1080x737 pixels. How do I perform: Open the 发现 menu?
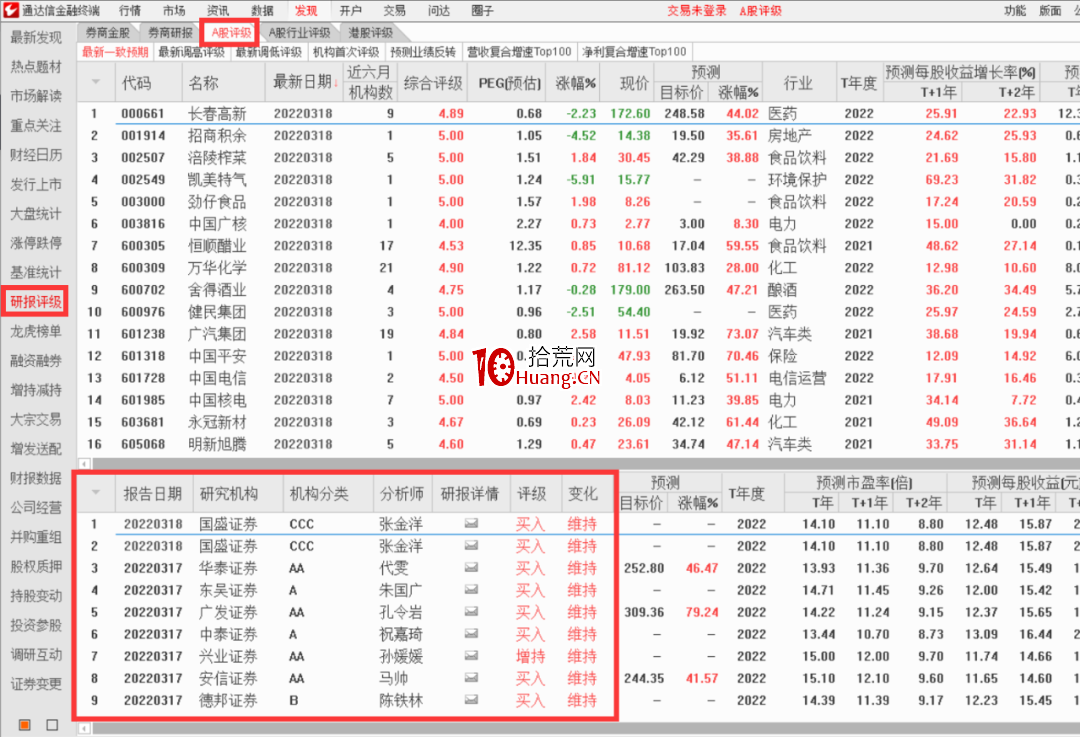(x=306, y=10)
